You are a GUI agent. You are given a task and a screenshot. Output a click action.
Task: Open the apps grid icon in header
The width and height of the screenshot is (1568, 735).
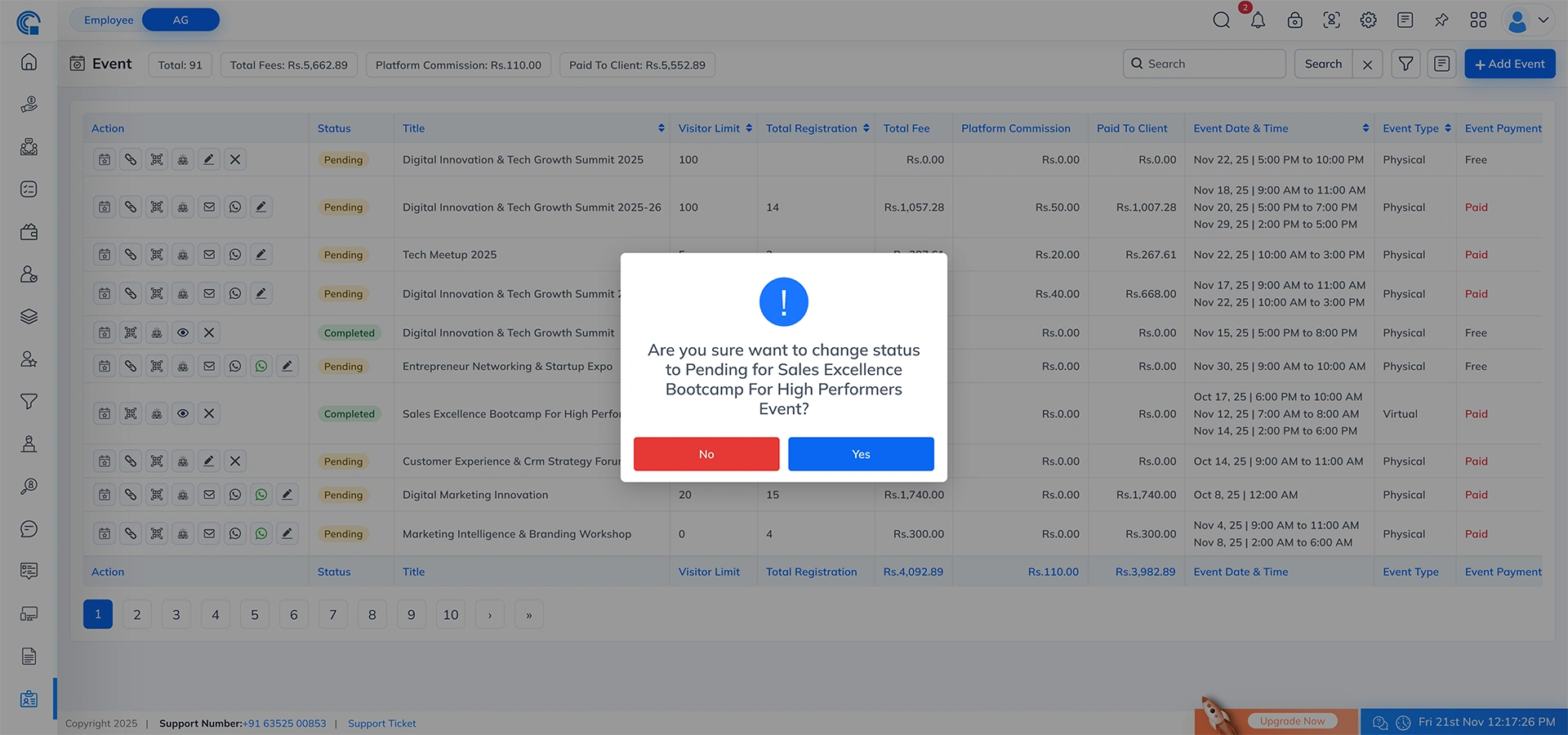pyautogui.click(x=1478, y=20)
